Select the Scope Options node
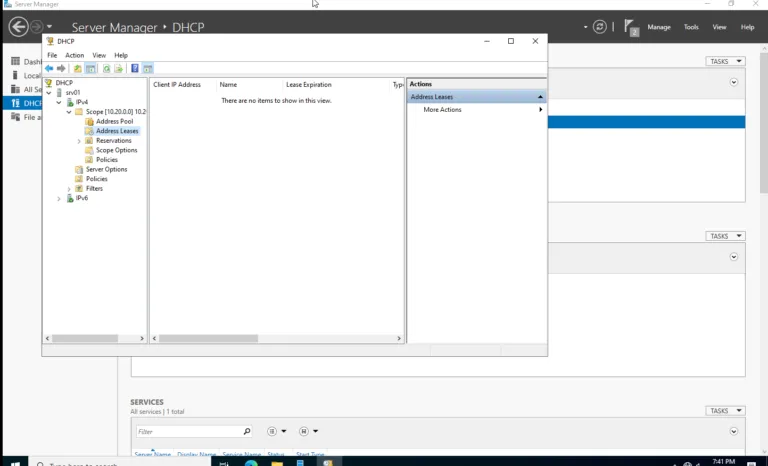 pos(116,150)
